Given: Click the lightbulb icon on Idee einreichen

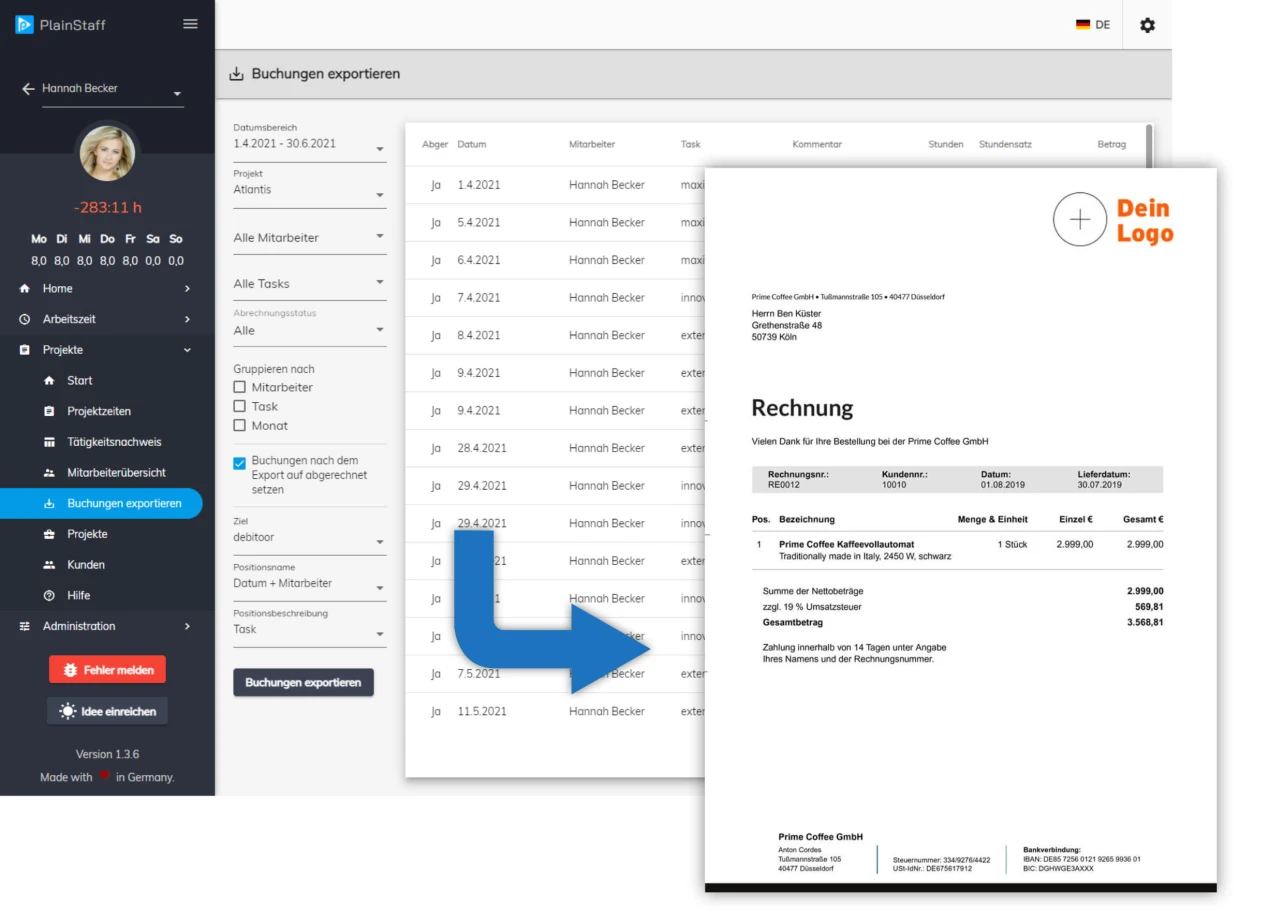Looking at the screenshot, I should (67, 711).
